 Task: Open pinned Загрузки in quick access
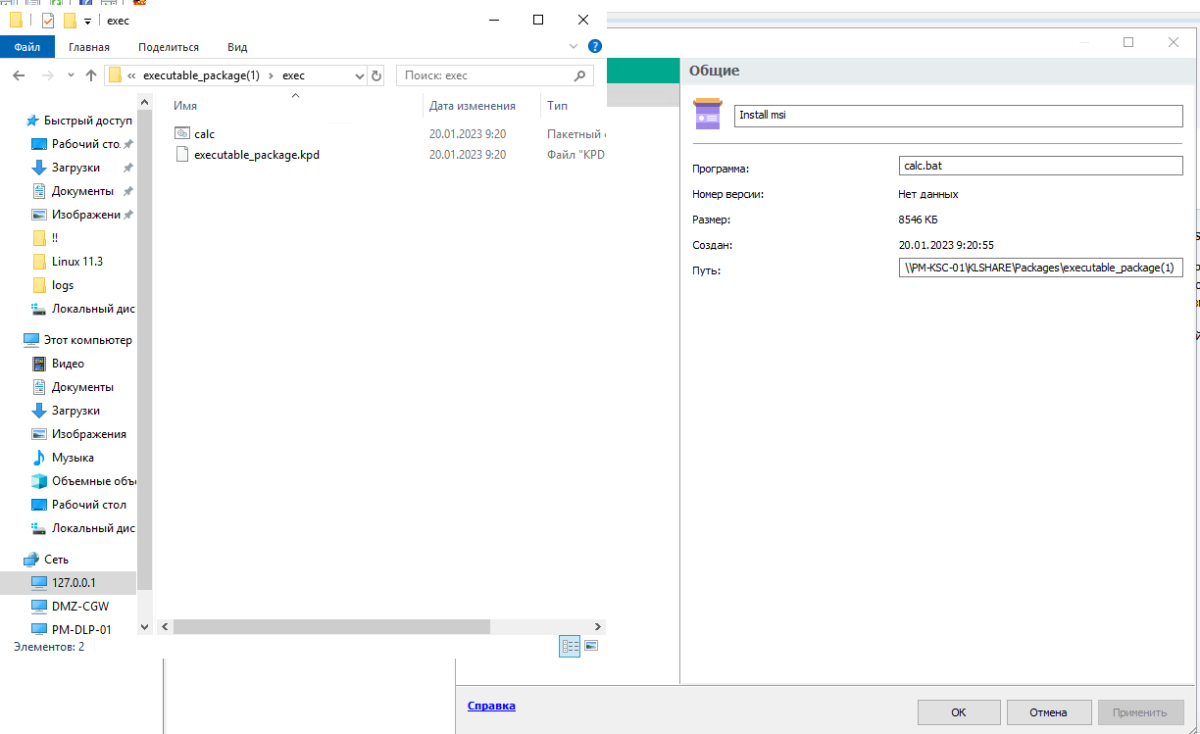pos(75,168)
